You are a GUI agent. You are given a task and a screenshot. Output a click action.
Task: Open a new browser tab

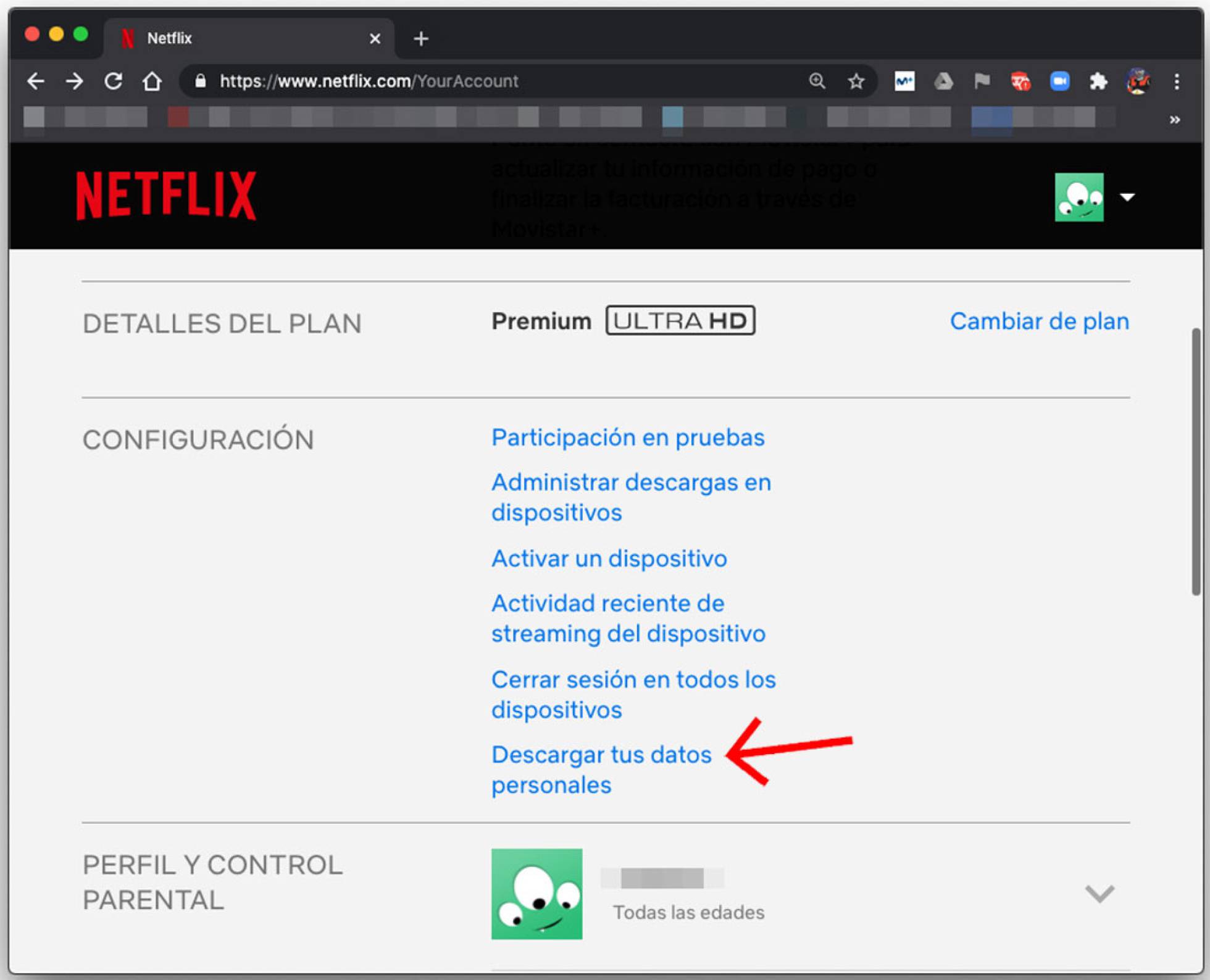tap(420, 38)
